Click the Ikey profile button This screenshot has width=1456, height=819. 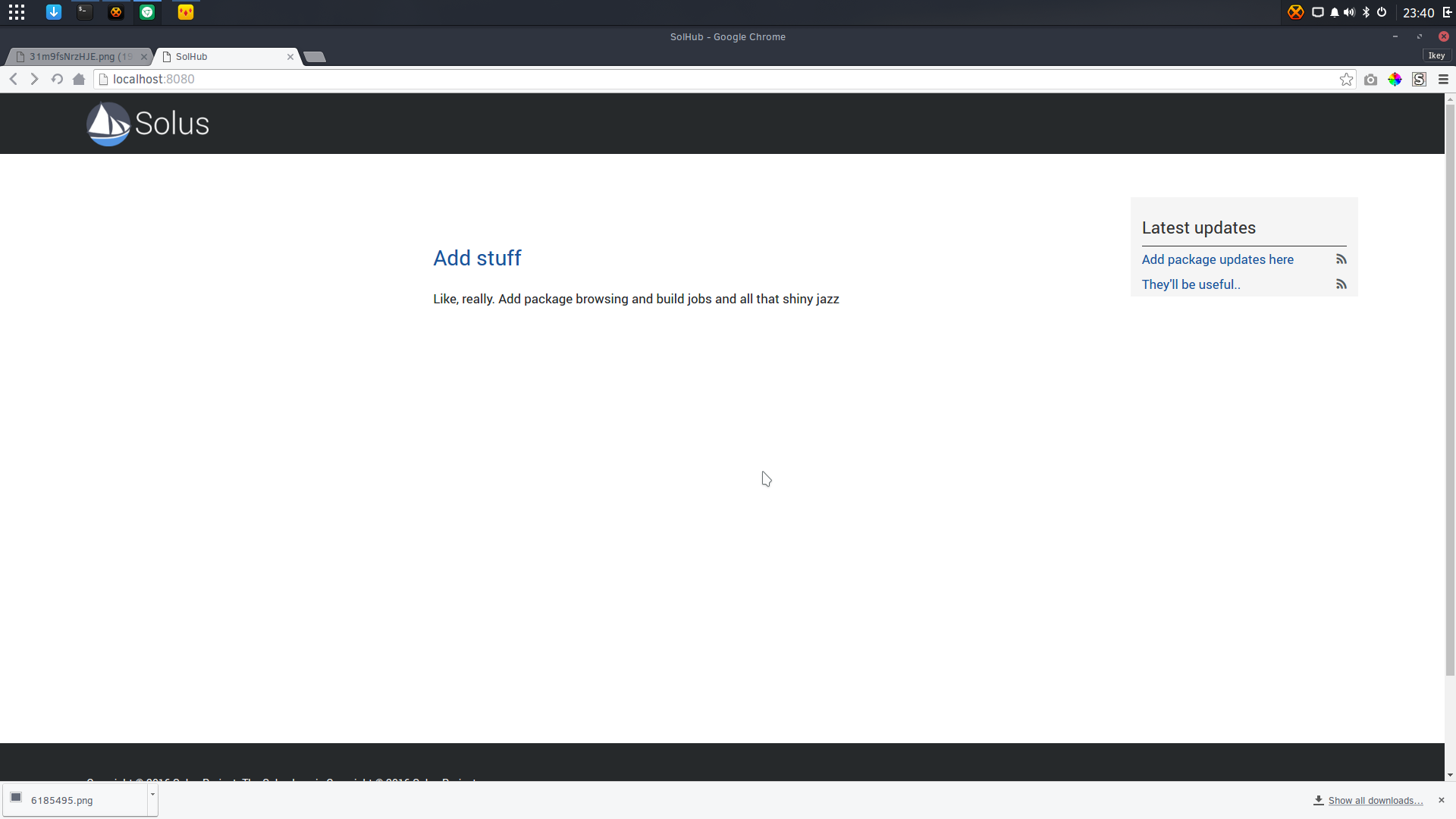1436,55
